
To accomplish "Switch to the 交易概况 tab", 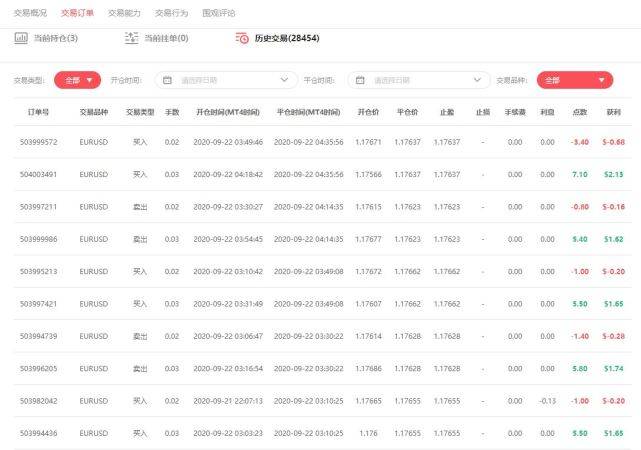I will 30,13.
